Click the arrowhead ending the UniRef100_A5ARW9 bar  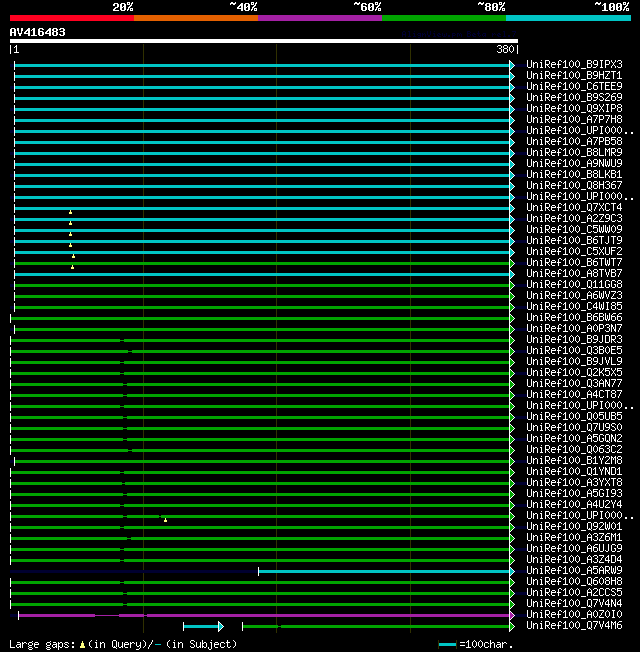click(x=512, y=571)
